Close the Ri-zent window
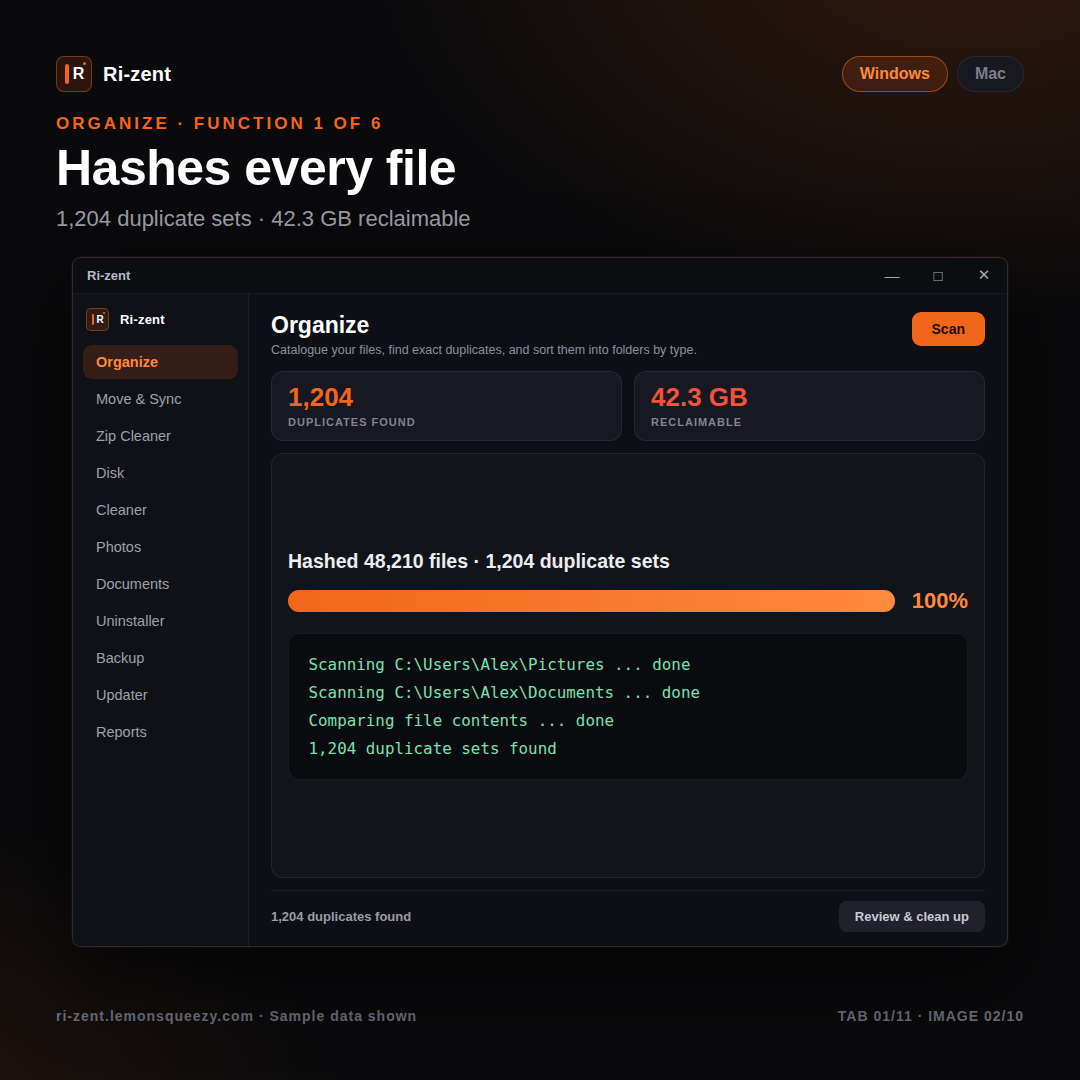 click(x=984, y=276)
